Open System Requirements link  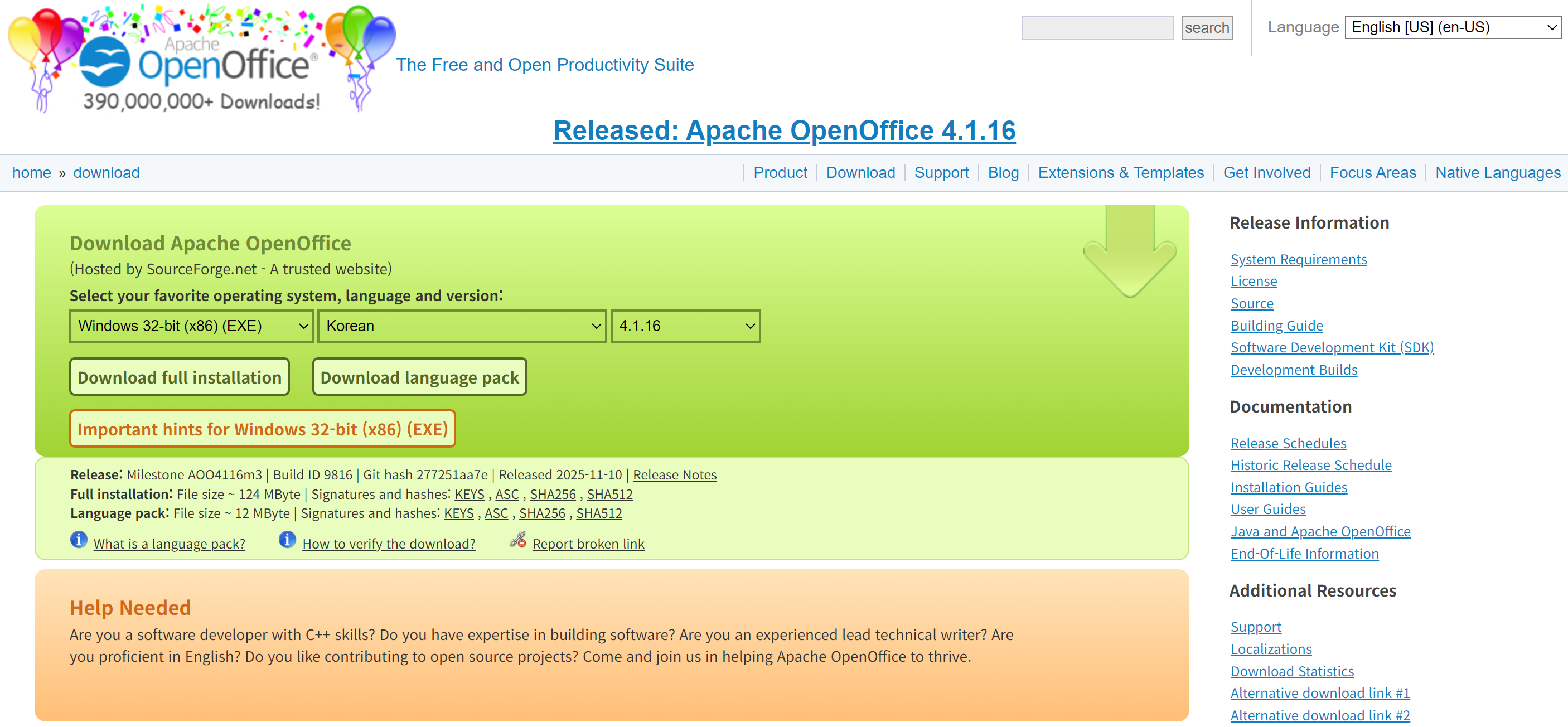(1298, 260)
